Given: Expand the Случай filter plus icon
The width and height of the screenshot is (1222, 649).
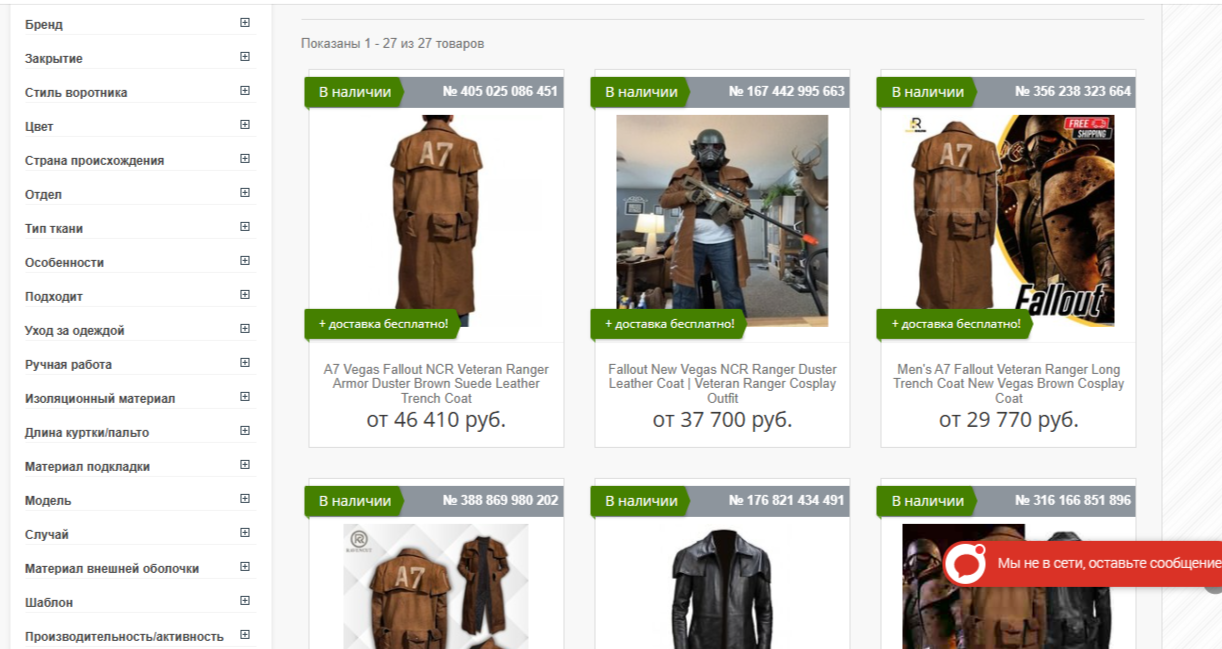Looking at the screenshot, I should point(245,532).
